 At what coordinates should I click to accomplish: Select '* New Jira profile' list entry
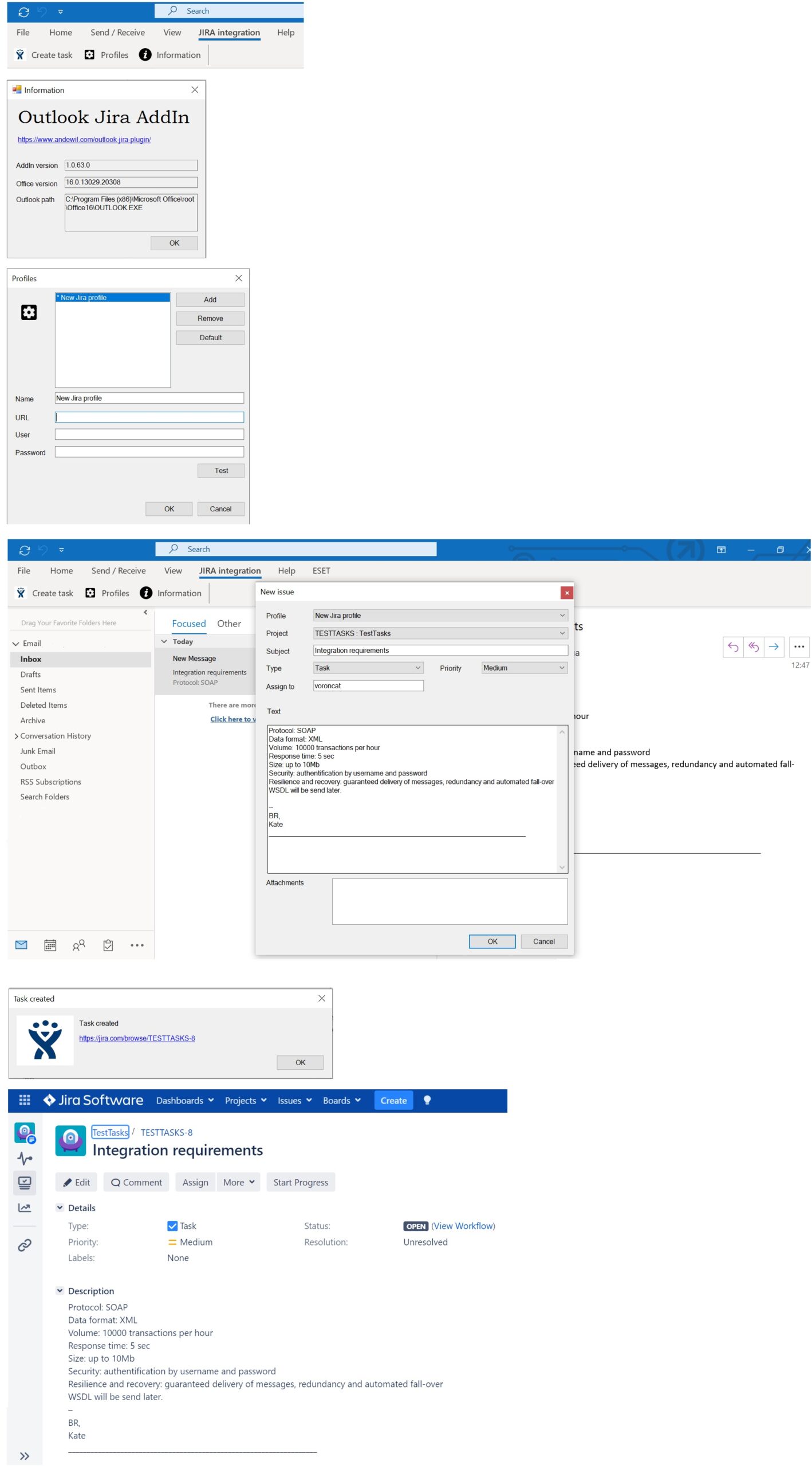point(112,298)
